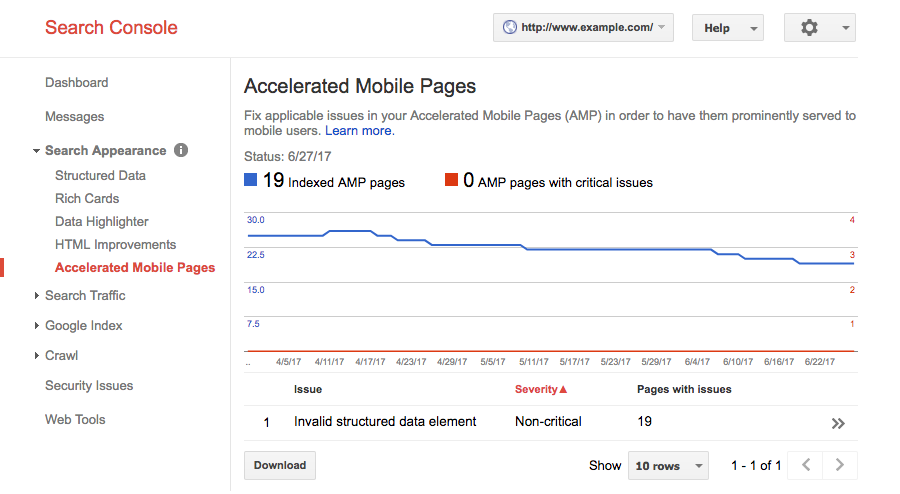Open HTML Improvements
This screenshot has height=494, width=900.
[x=115, y=244]
